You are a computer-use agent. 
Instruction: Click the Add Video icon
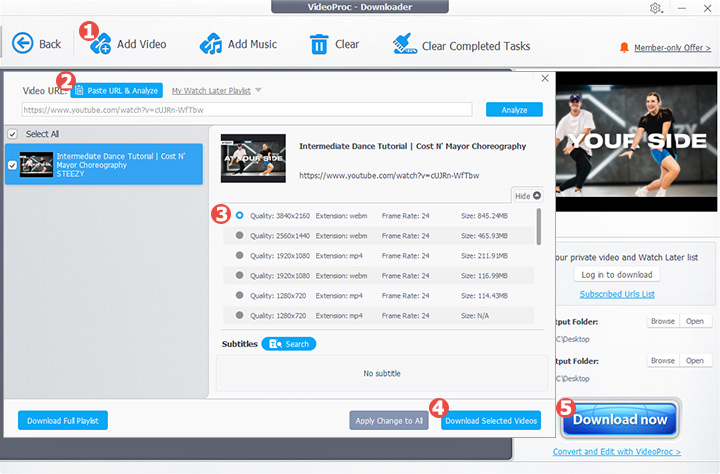(98, 44)
